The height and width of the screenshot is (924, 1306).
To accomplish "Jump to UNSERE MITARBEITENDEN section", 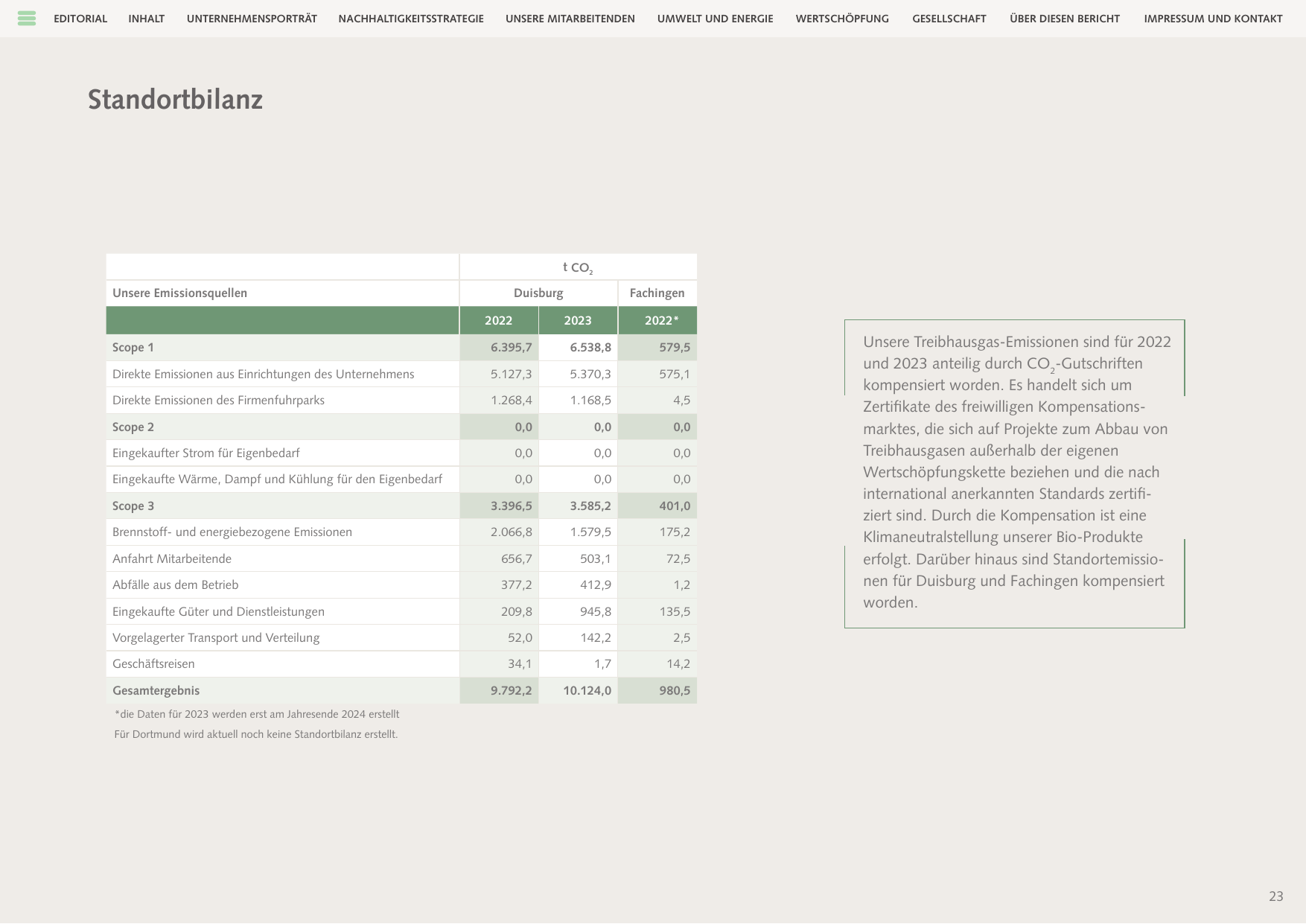I will coord(570,19).
